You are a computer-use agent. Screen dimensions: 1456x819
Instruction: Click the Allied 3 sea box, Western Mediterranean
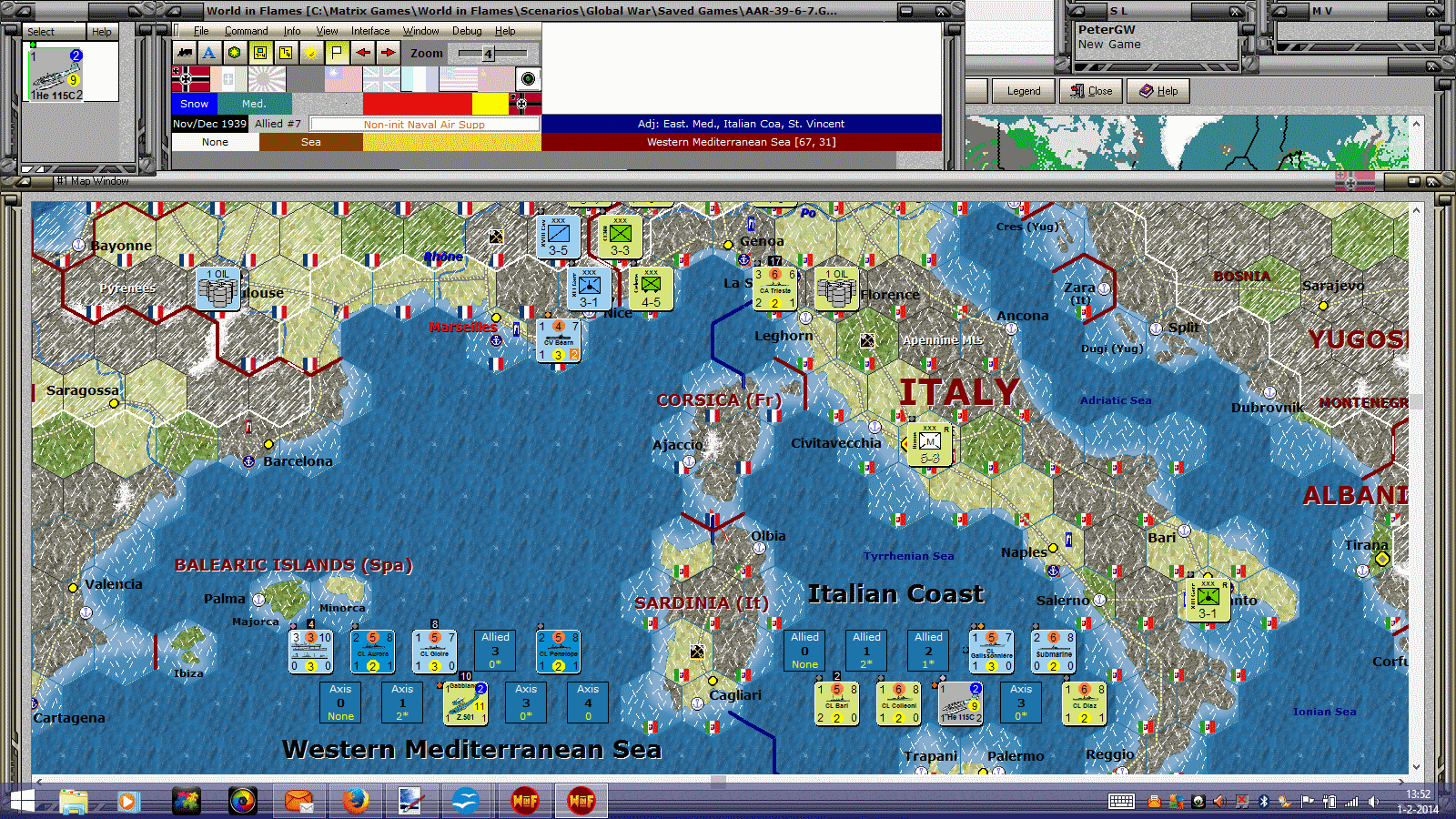[495, 651]
